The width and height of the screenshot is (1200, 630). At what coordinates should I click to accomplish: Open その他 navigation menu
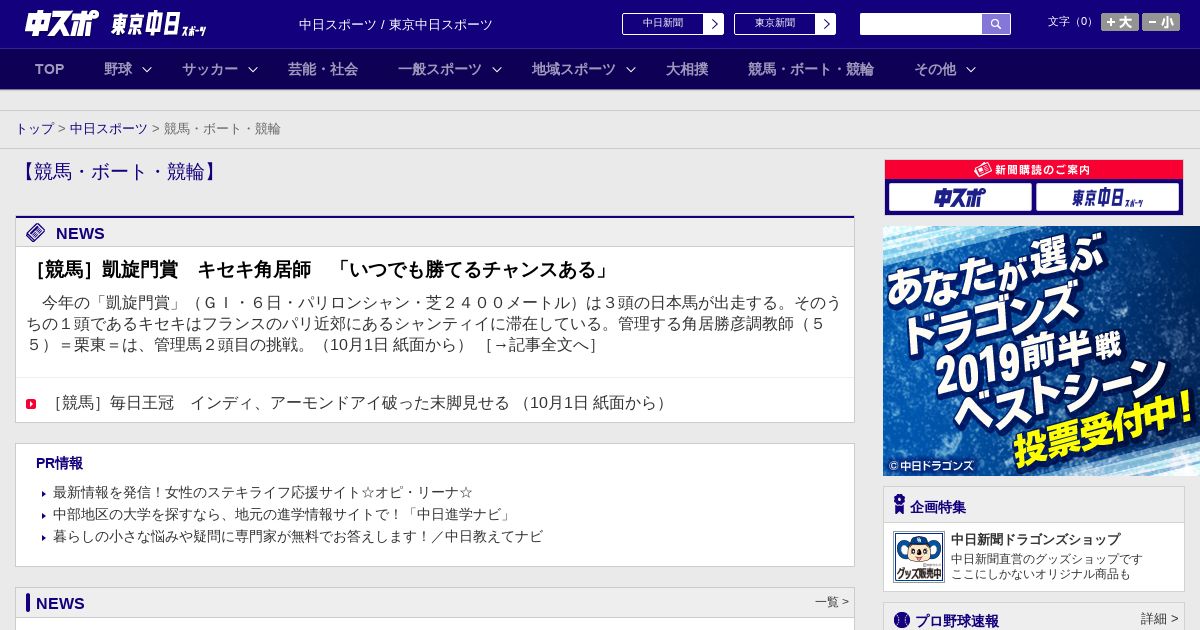[x=935, y=69]
